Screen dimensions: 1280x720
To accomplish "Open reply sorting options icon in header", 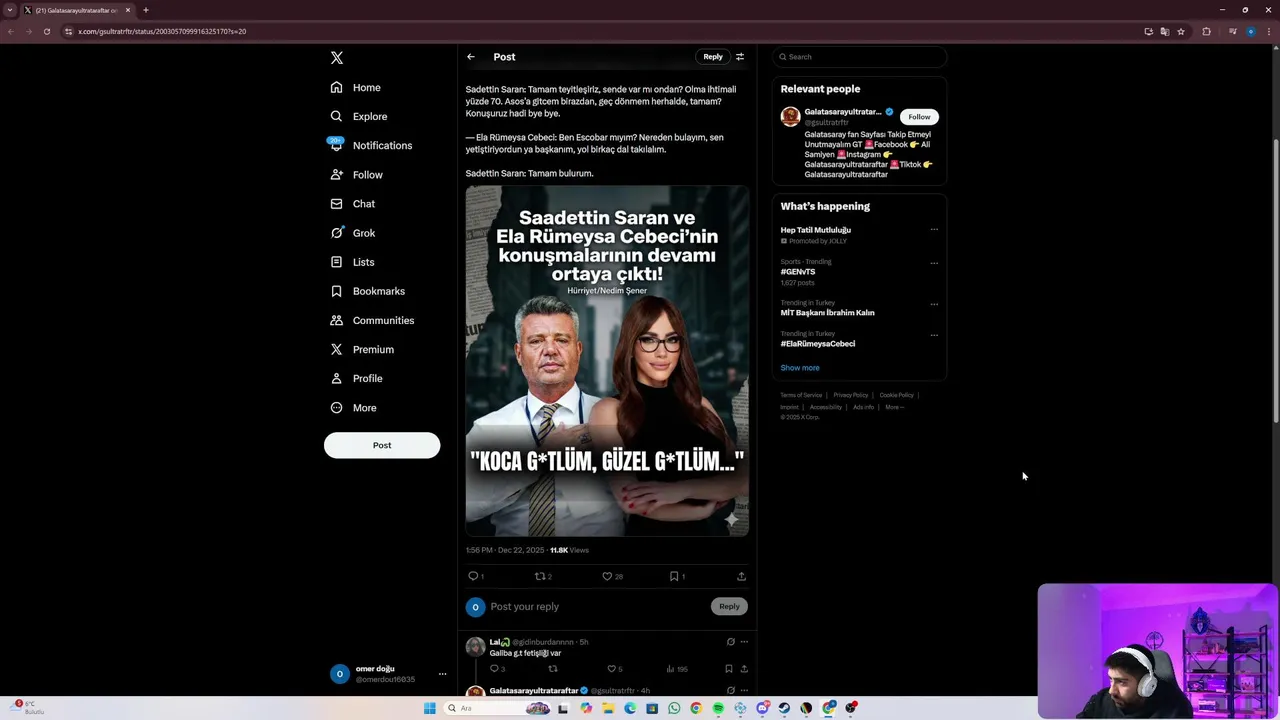I will (740, 57).
